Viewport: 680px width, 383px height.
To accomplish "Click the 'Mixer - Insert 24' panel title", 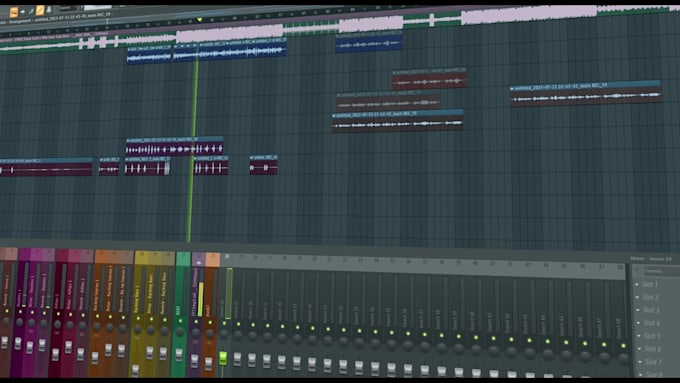I will pyautogui.click(x=651, y=259).
